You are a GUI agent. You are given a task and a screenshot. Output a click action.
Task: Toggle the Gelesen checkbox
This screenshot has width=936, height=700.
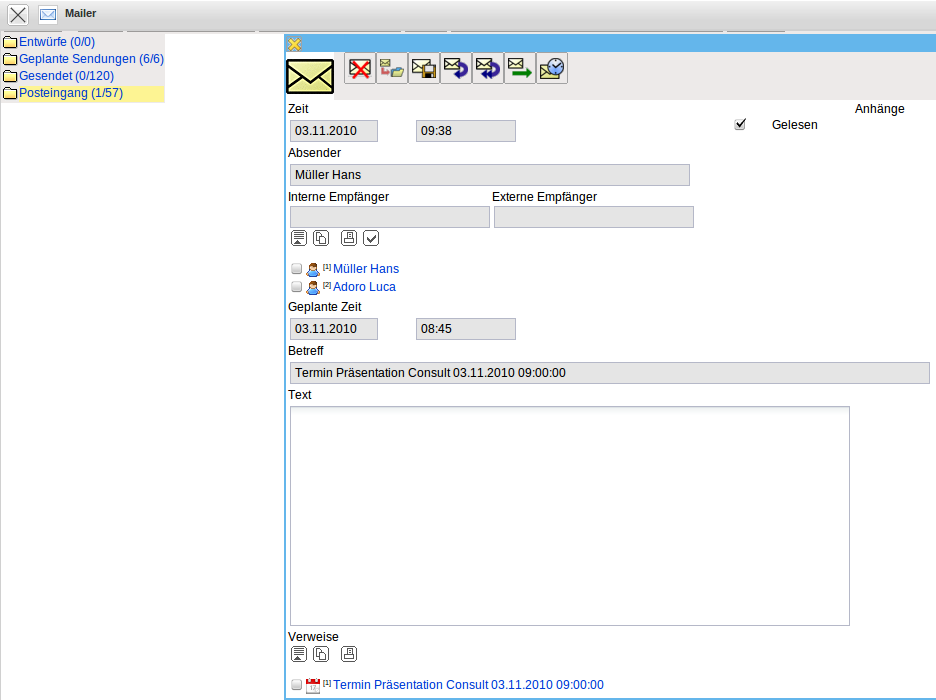tap(740, 125)
